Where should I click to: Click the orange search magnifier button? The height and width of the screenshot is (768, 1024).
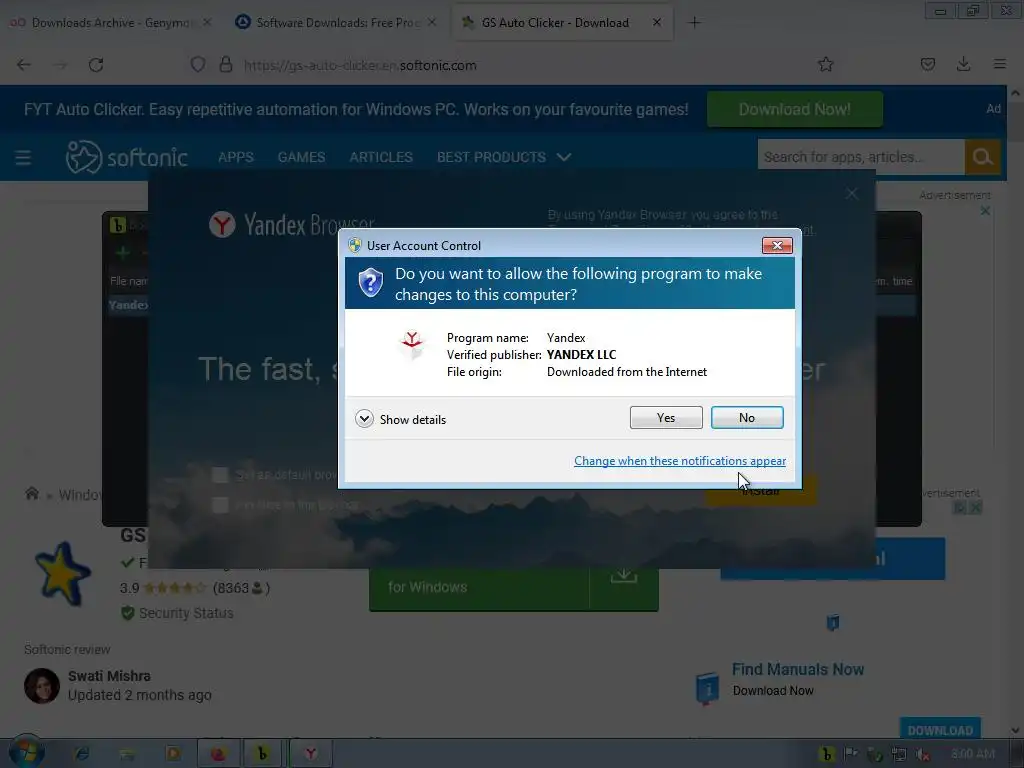[982, 157]
